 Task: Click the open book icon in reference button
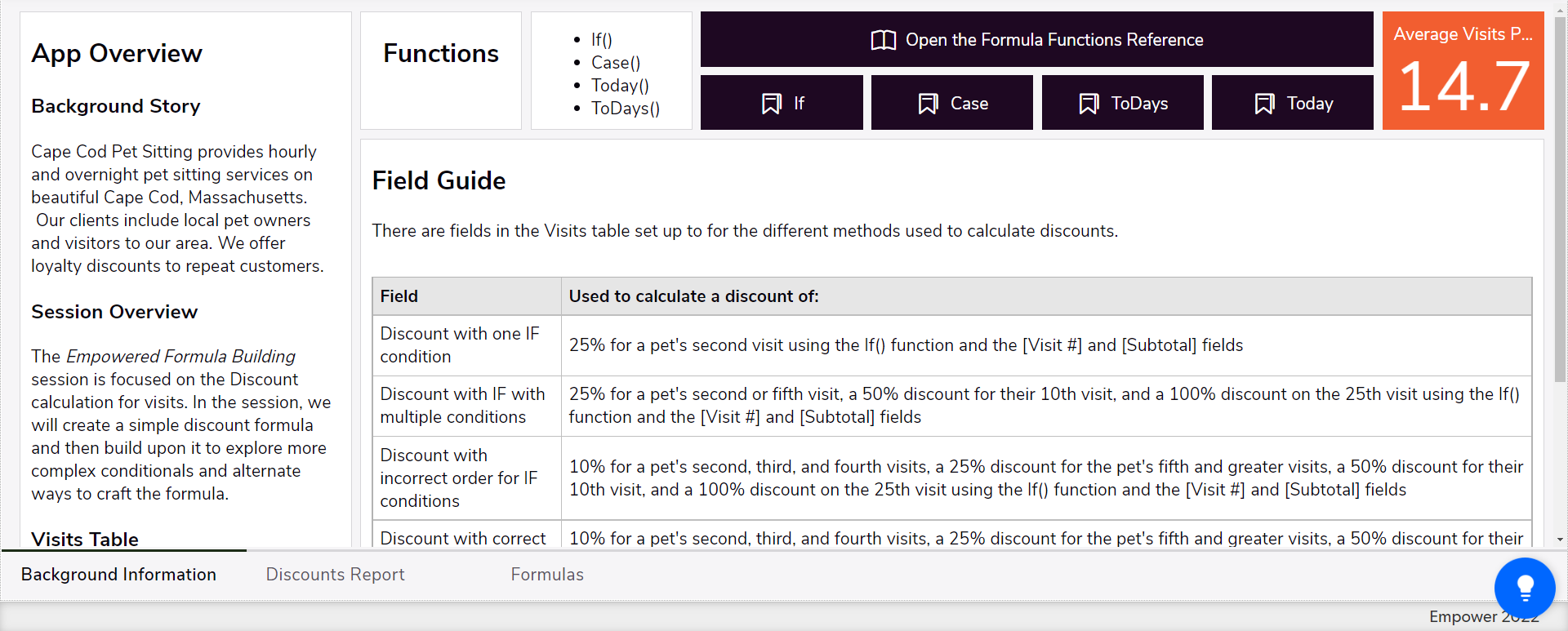point(883,40)
